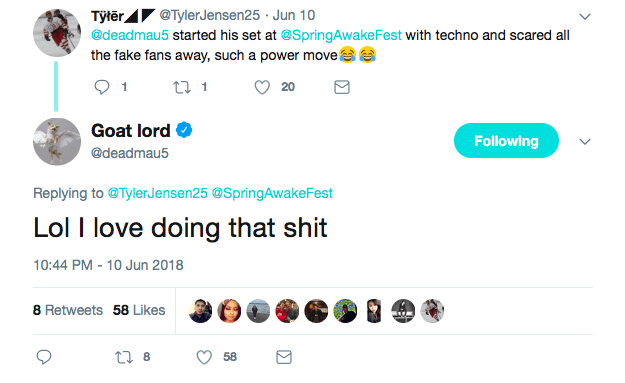View the 8 Retweets list
Viewport: 625px width, 383px height.
coord(68,310)
